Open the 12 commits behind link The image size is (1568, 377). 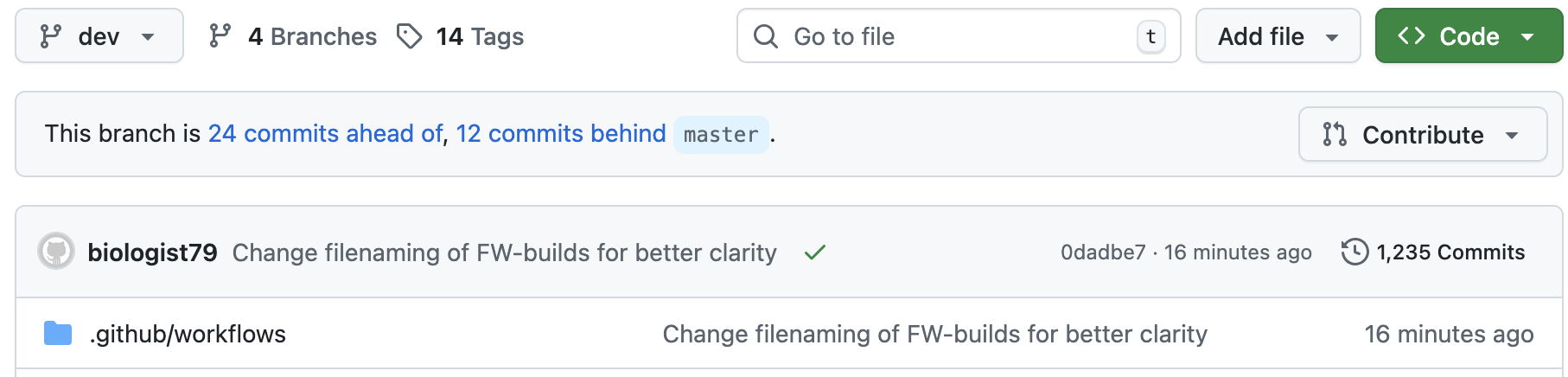coord(561,134)
